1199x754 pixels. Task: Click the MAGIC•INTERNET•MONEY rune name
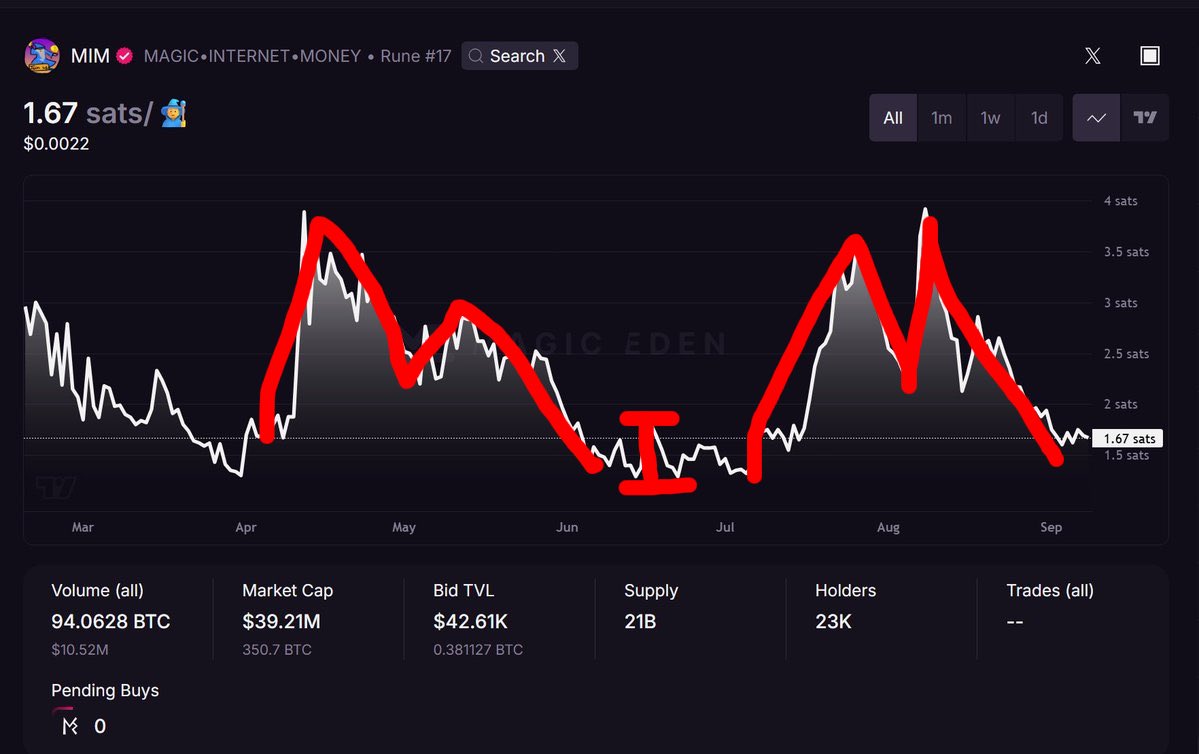click(252, 56)
